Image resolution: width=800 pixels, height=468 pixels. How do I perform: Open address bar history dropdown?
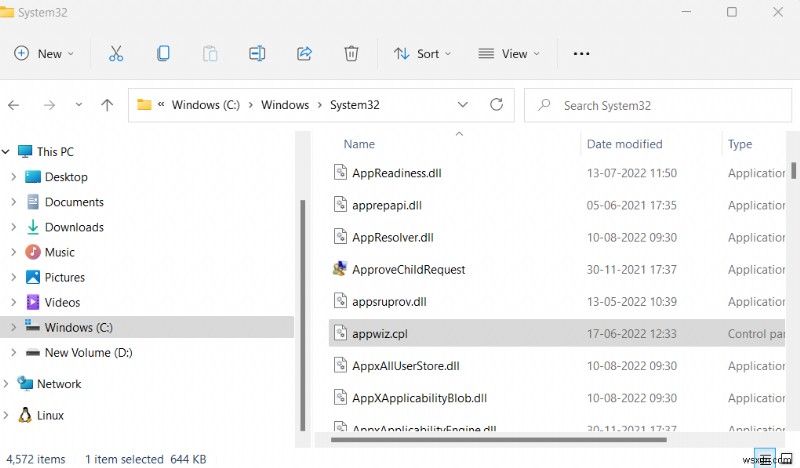coord(463,105)
